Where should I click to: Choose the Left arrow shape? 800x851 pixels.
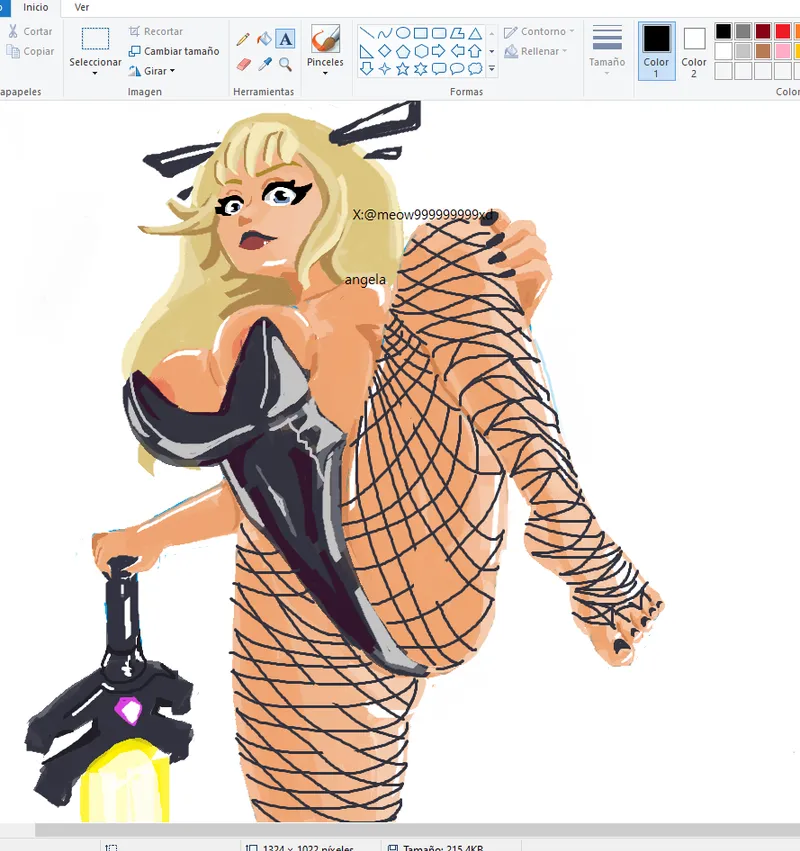457,52
